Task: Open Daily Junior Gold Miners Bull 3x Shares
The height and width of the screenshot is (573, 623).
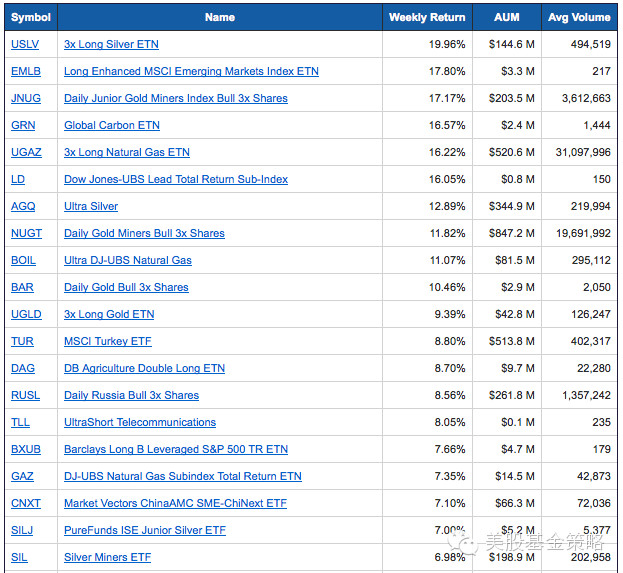Action: click(175, 98)
